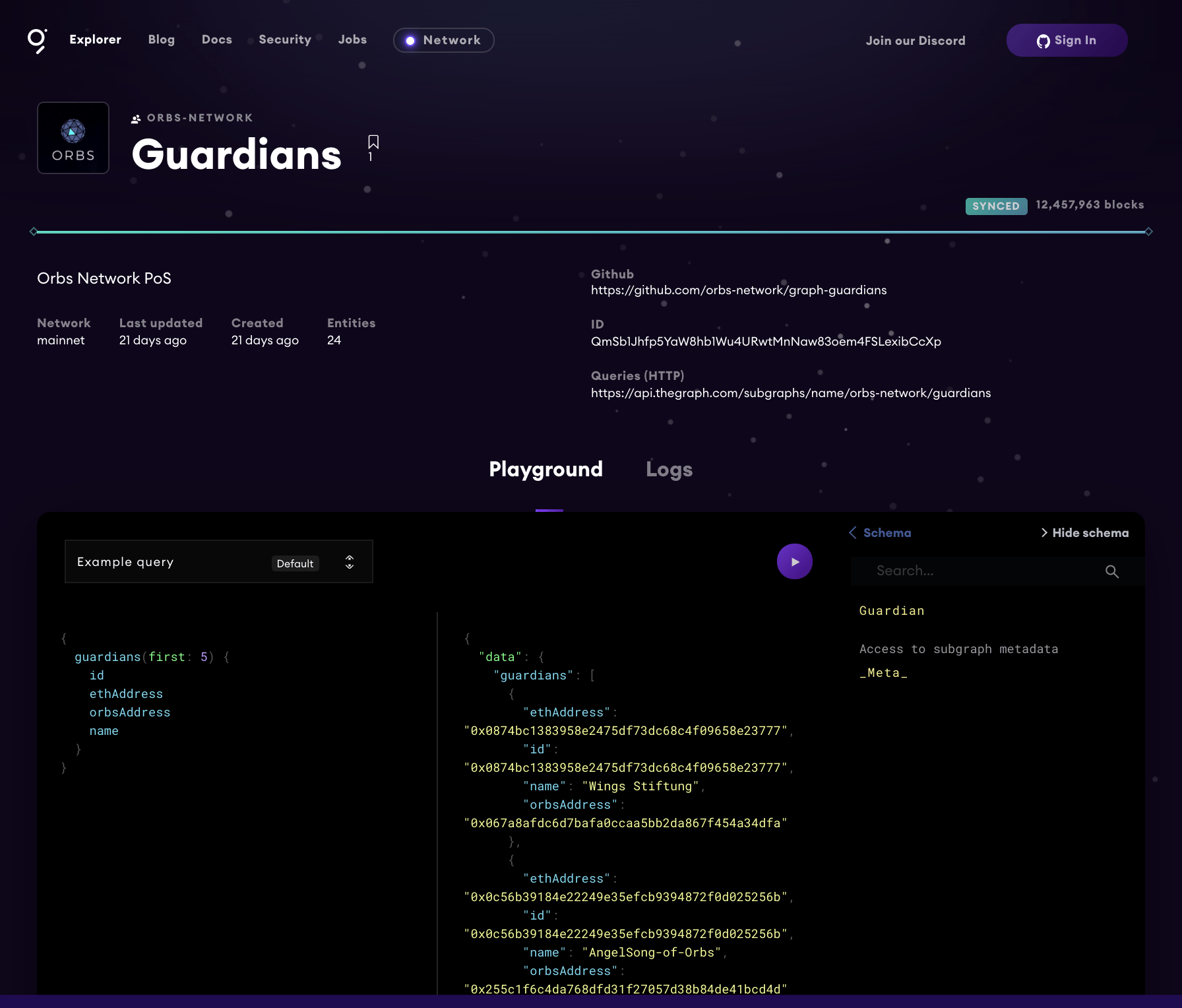The image size is (1182, 1008).
Task: Click the up-down stepper arrows in query selector
Action: (x=350, y=562)
